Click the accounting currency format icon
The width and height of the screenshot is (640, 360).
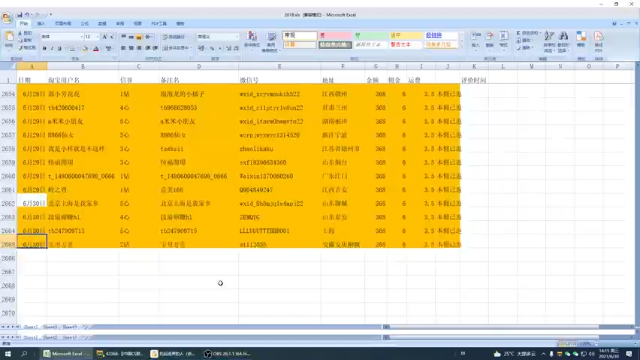pyautogui.click(x=201, y=48)
